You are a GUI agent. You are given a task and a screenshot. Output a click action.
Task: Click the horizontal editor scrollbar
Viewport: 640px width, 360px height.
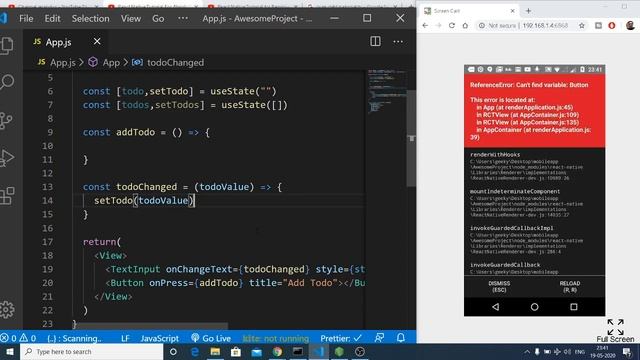point(152,327)
